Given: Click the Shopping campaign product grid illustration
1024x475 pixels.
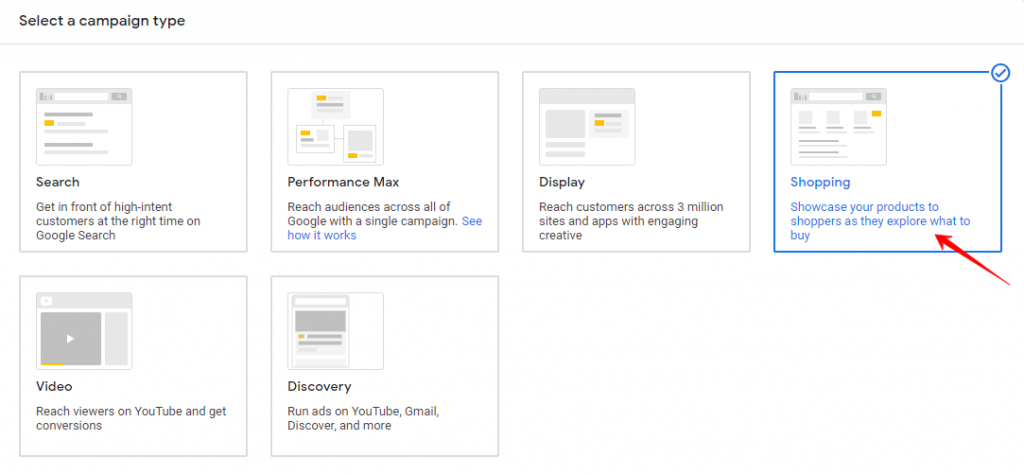Looking at the screenshot, I should point(839,127).
